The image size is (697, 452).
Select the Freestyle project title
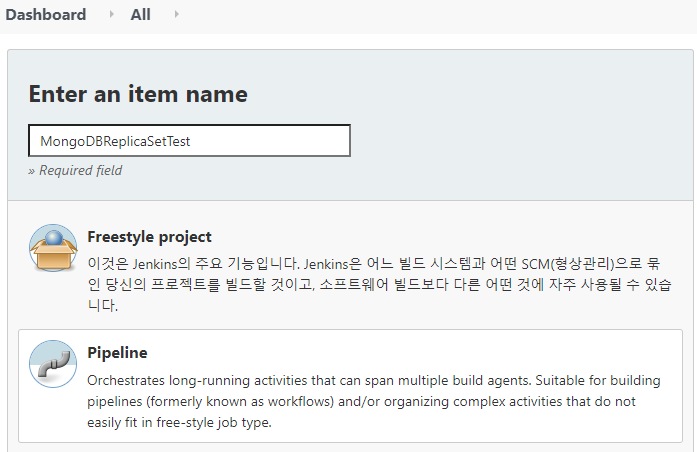(x=149, y=237)
